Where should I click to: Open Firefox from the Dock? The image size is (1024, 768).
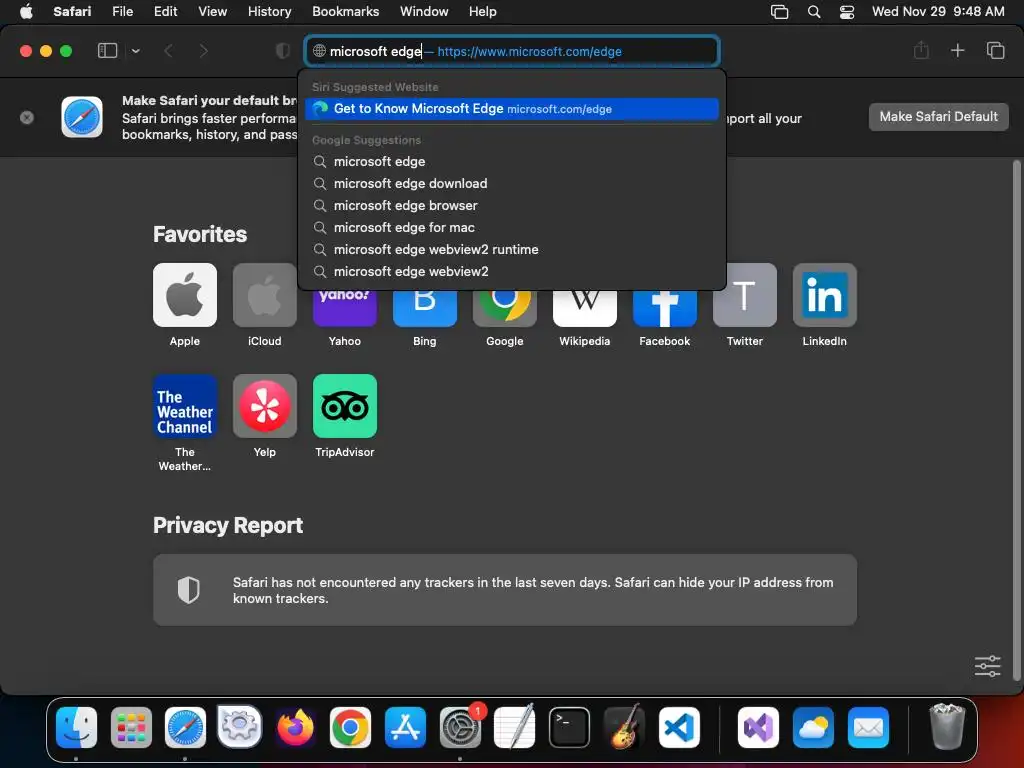[295, 727]
